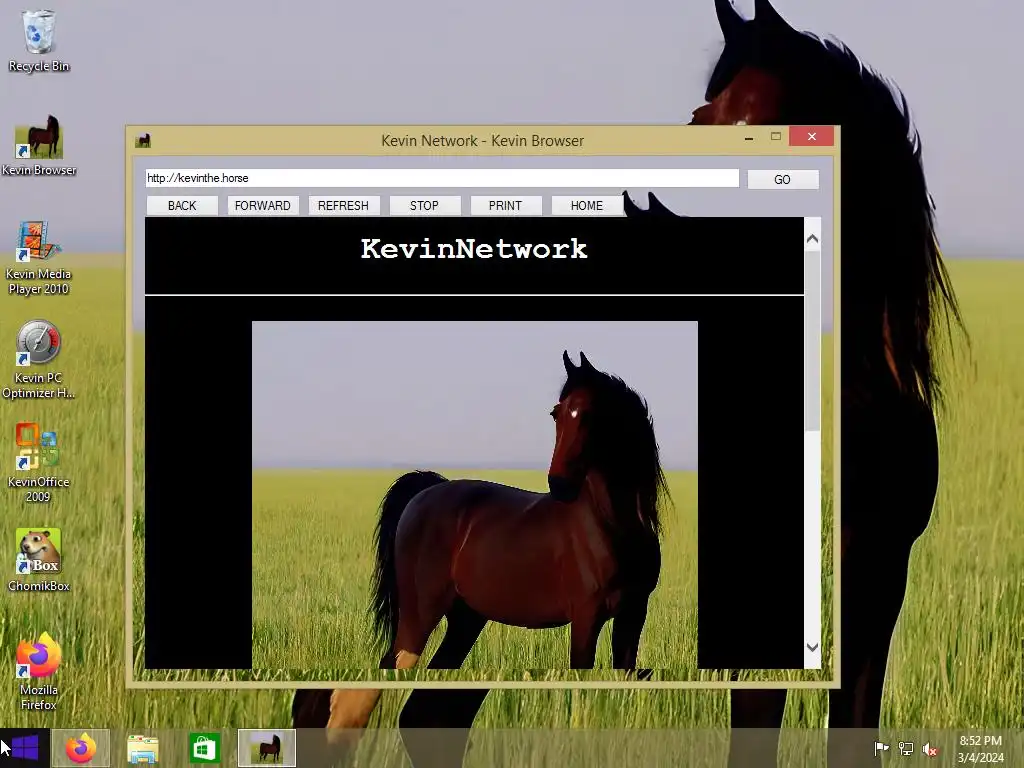Viewport: 1024px width, 768px height.
Task: Open the Recycle Bin desktop icon
Action: pyautogui.click(x=39, y=40)
